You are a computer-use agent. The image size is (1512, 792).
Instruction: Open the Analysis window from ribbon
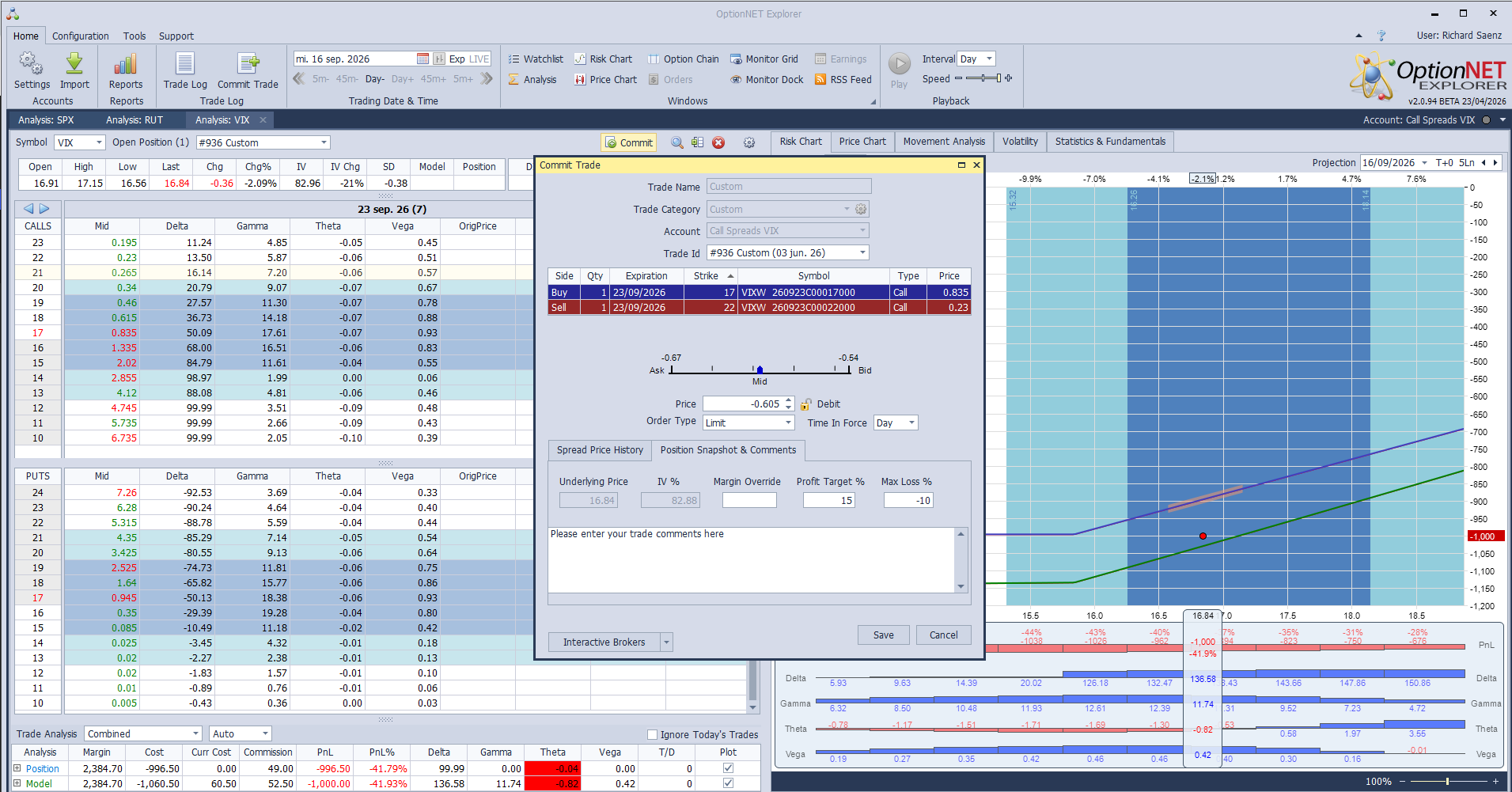tap(532, 79)
